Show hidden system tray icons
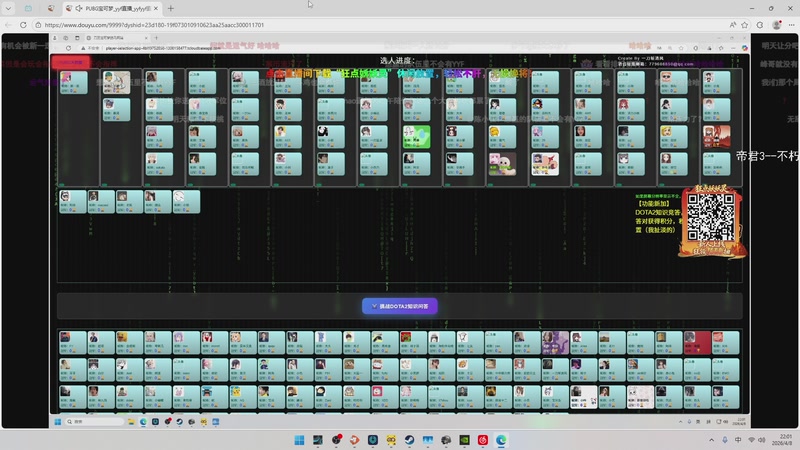Viewport: 800px width, 450px height. [x=711, y=440]
